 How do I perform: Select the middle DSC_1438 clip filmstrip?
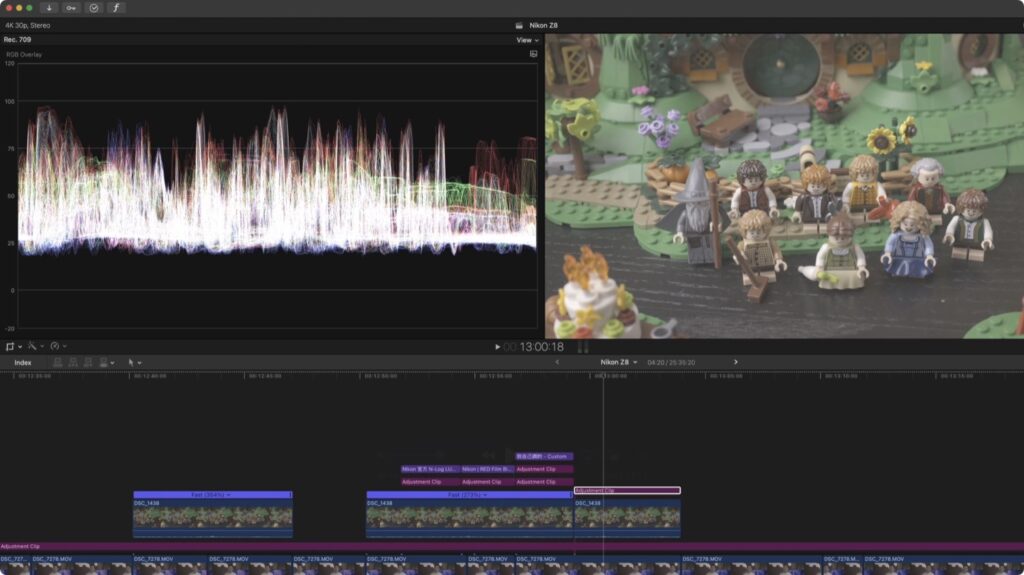point(469,519)
